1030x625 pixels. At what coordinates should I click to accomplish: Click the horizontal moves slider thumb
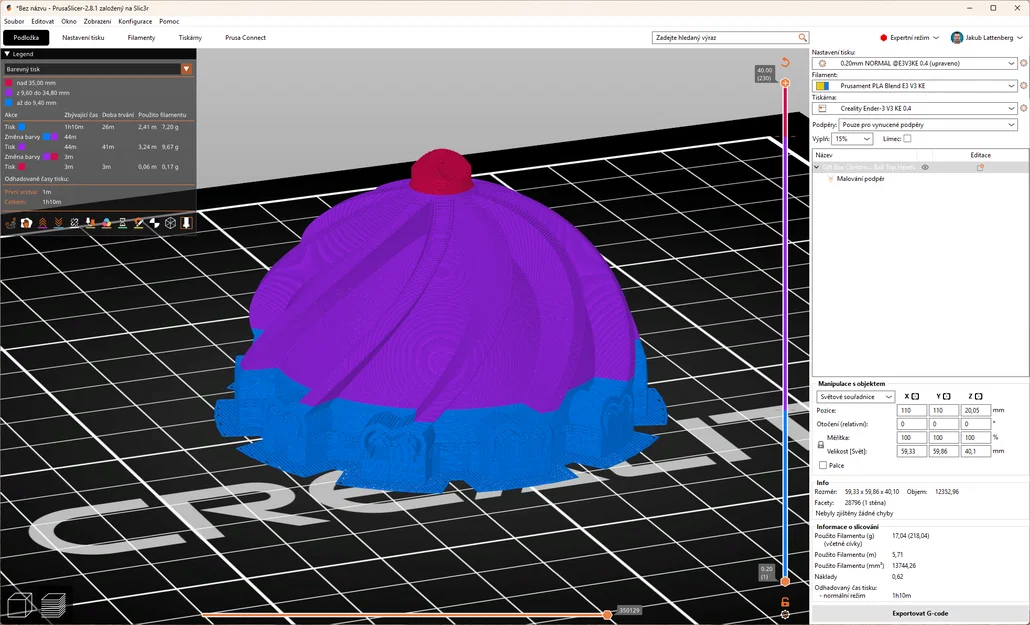pos(608,614)
